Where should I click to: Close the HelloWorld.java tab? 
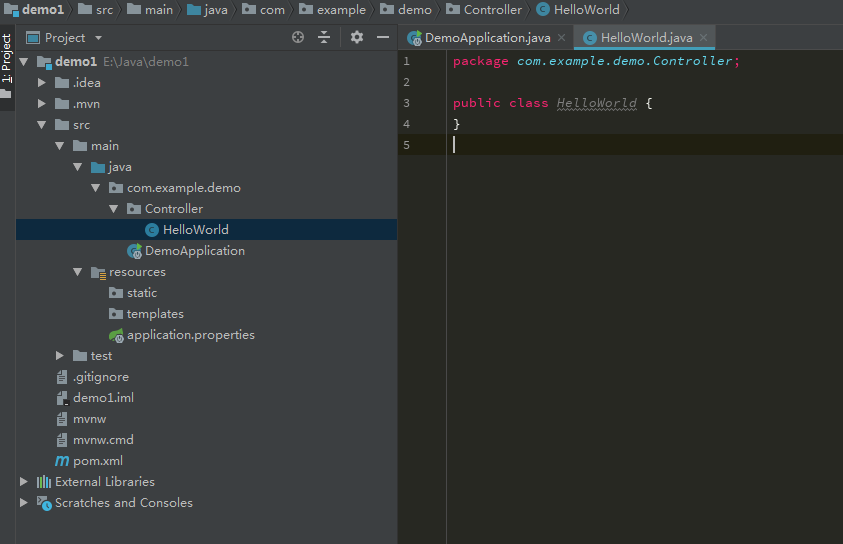pyautogui.click(x=703, y=38)
